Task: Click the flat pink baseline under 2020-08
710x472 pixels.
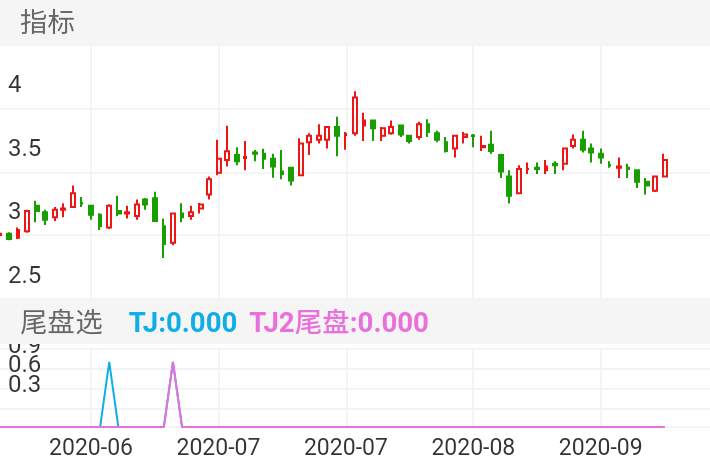Action: click(x=473, y=427)
